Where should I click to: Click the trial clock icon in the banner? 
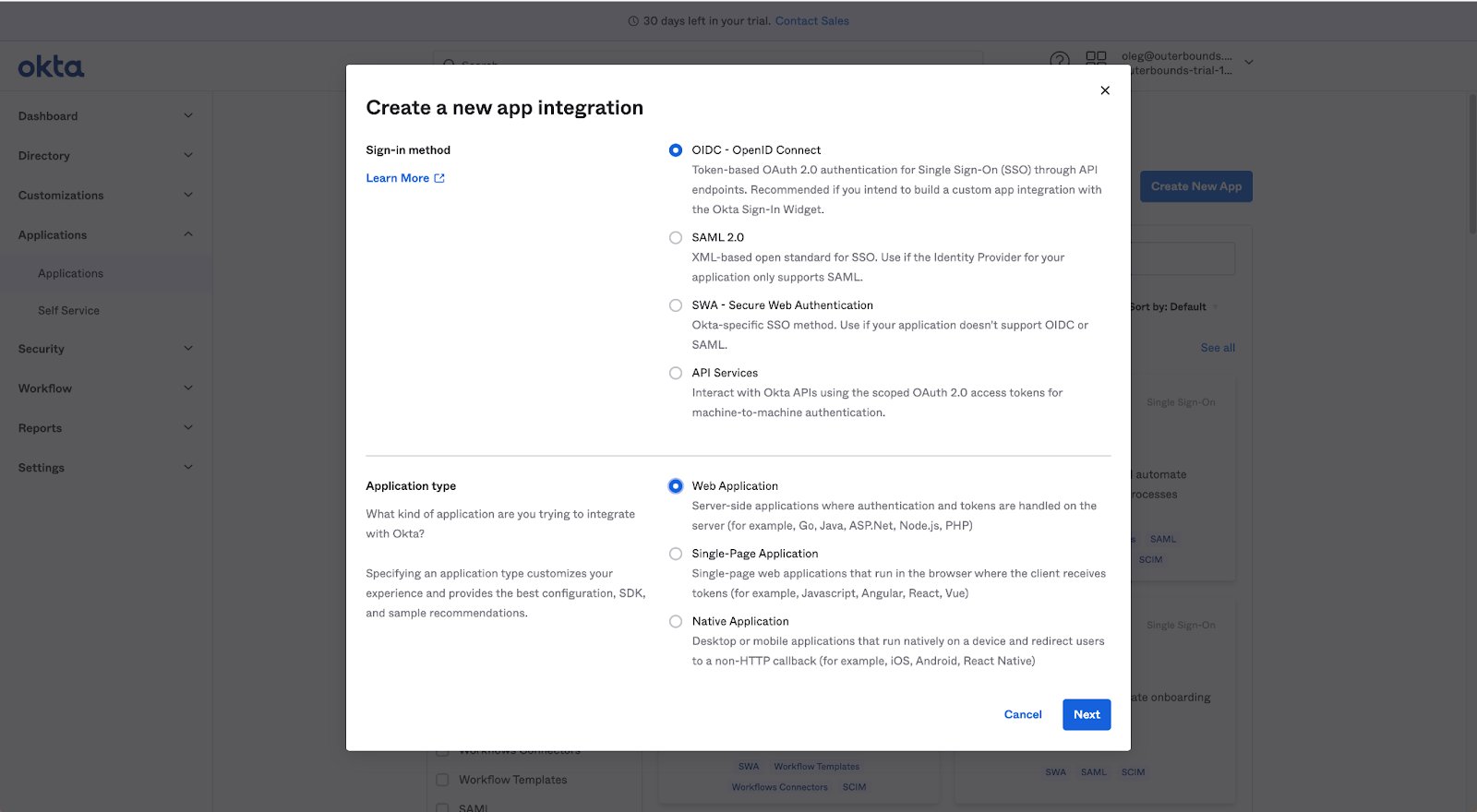(x=633, y=21)
